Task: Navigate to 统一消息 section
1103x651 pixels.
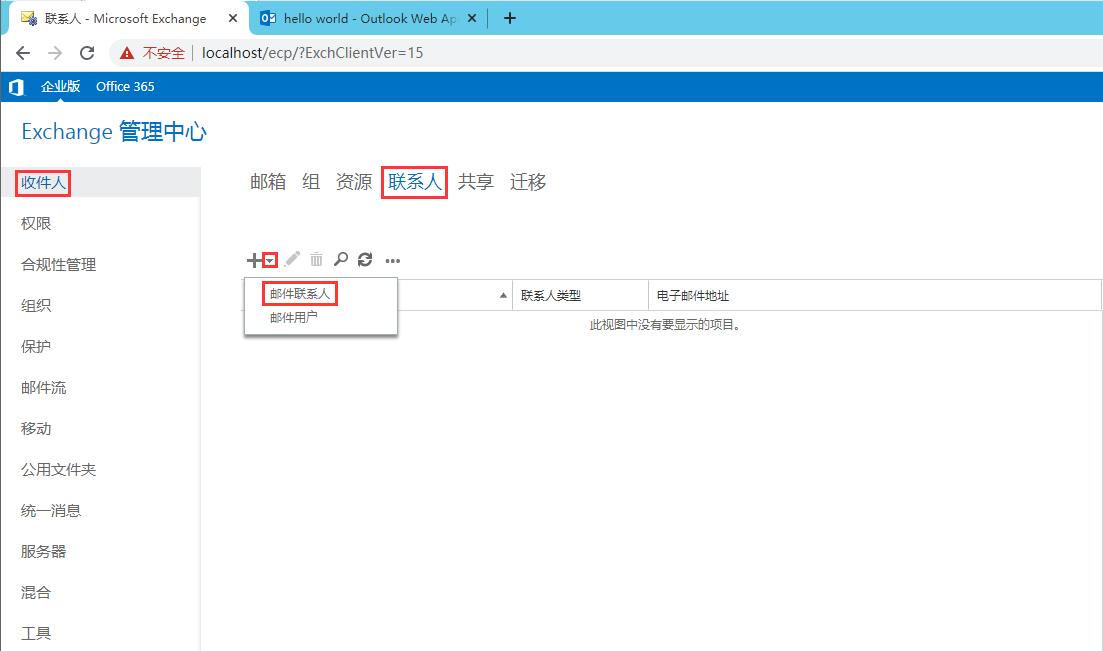Action: point(51,510)
